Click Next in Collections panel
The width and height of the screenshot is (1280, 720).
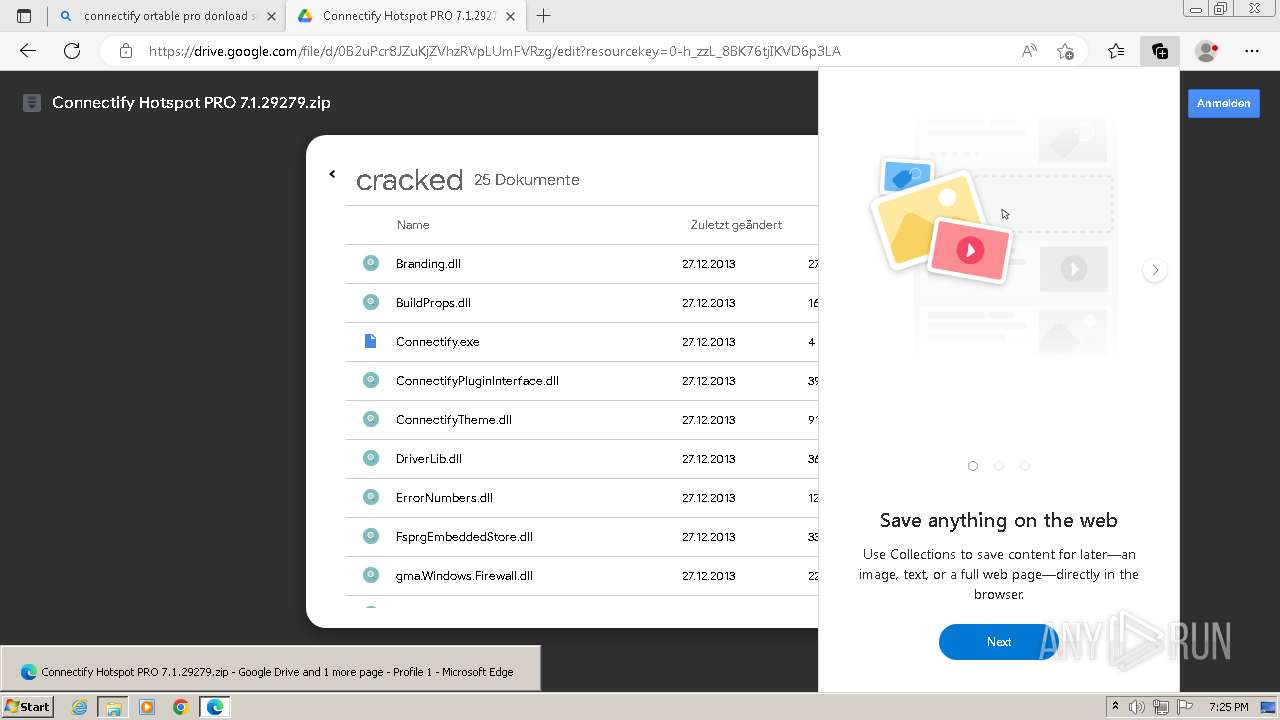[998, 642]
